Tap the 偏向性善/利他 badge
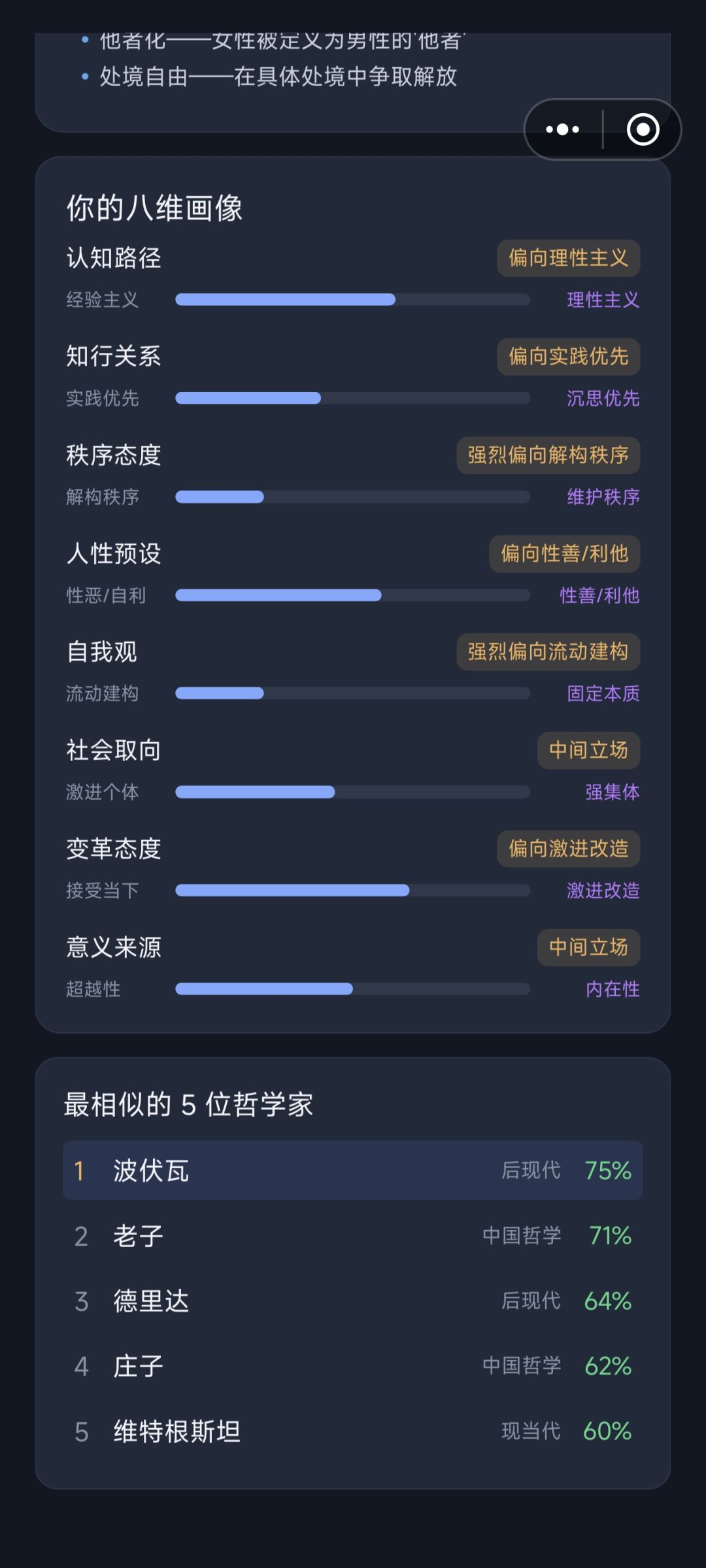This screenshot has height=1568, width=706. coord(564,554)
